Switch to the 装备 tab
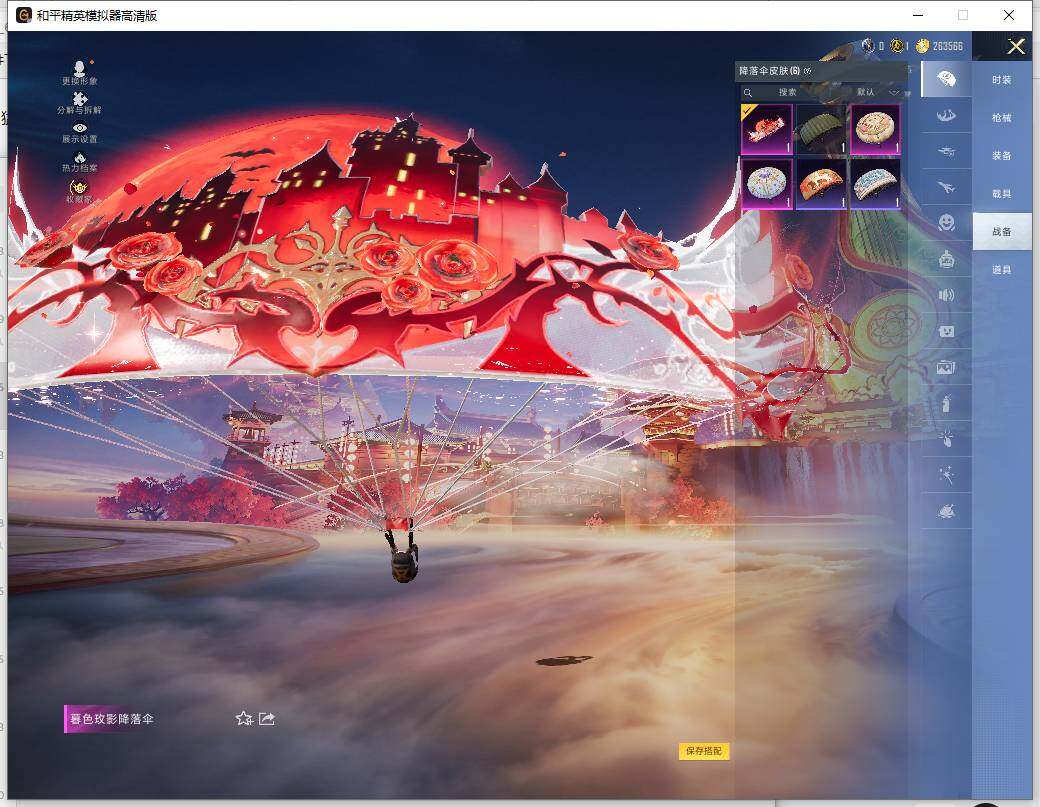This screenshot has width=1040, height=807. tap(1002, 155)
